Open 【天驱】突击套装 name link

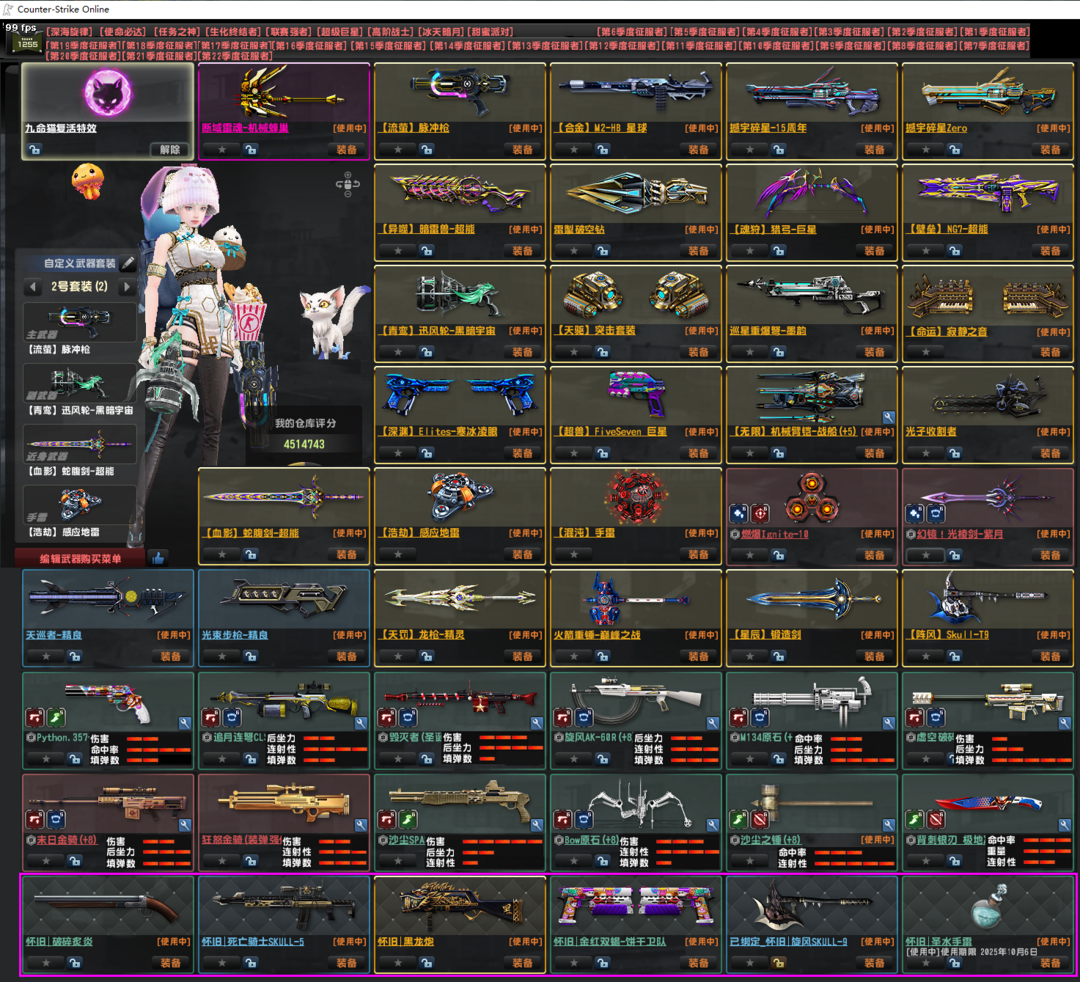[595, 331]
